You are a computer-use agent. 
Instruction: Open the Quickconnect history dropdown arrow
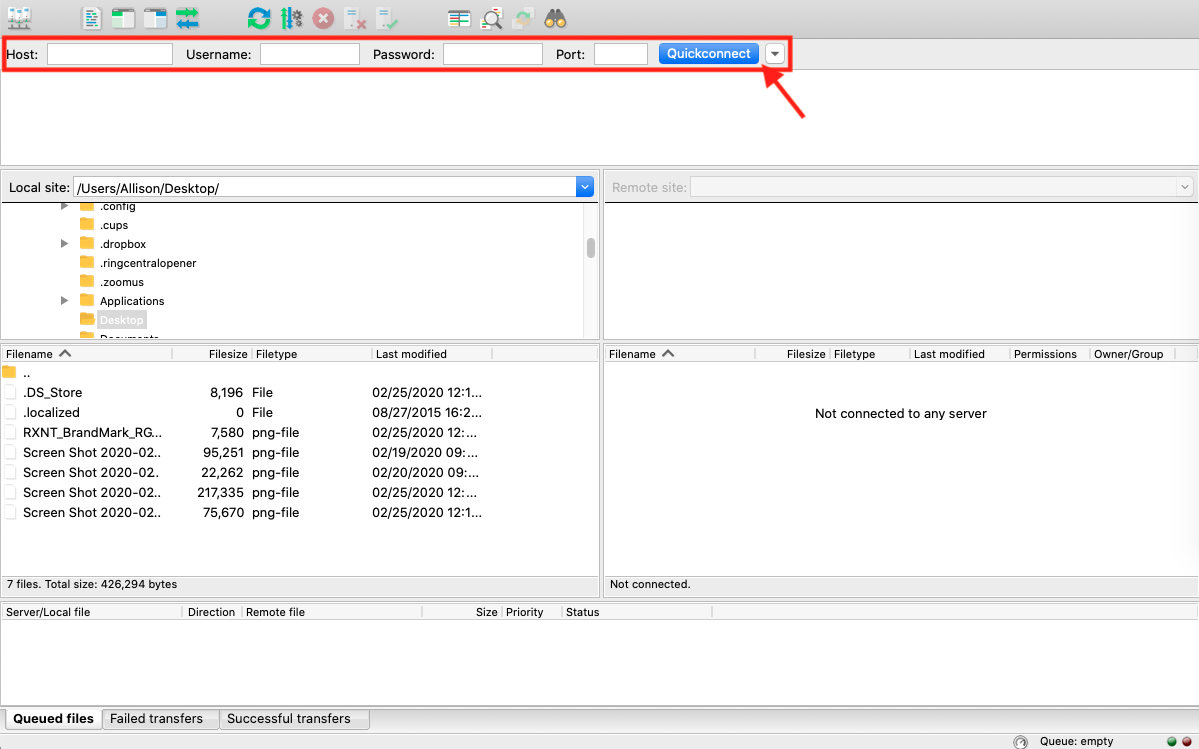(x=775, y=54)
